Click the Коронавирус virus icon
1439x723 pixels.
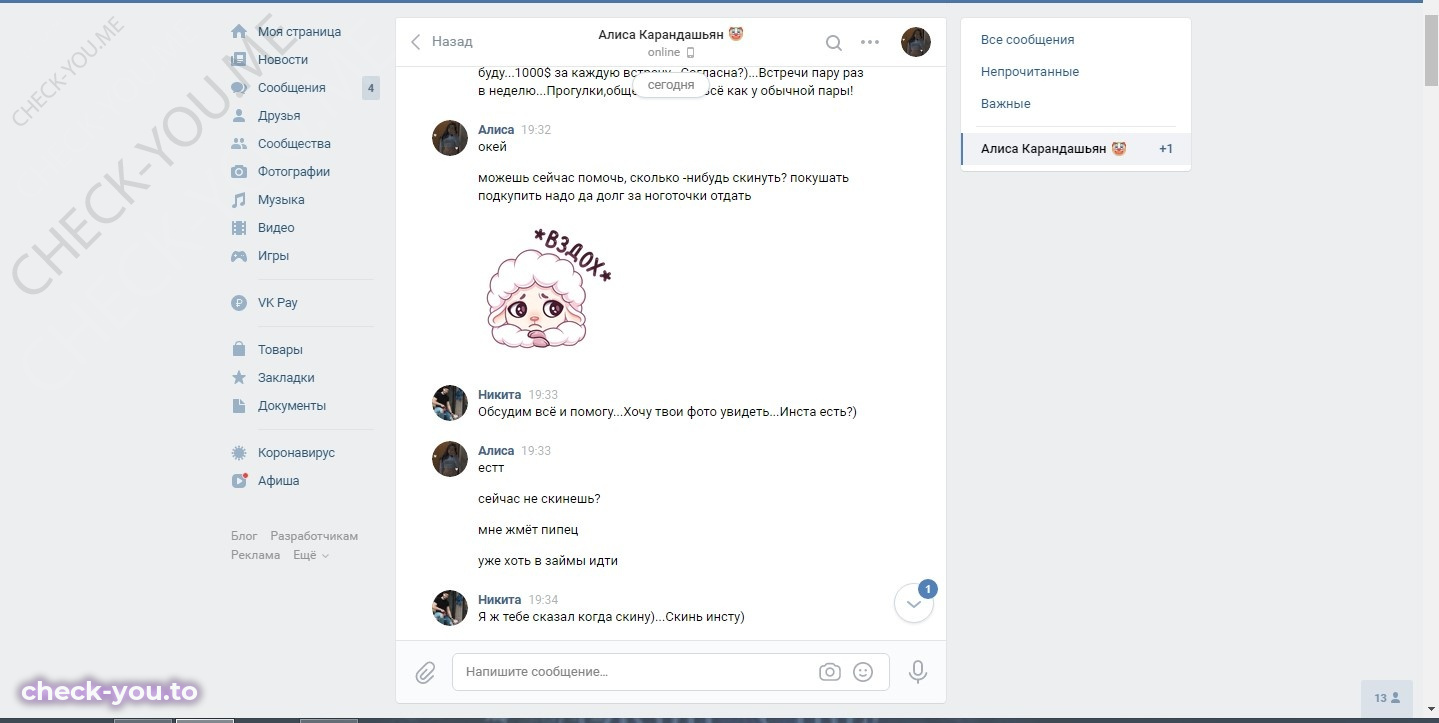click(239, 453)
